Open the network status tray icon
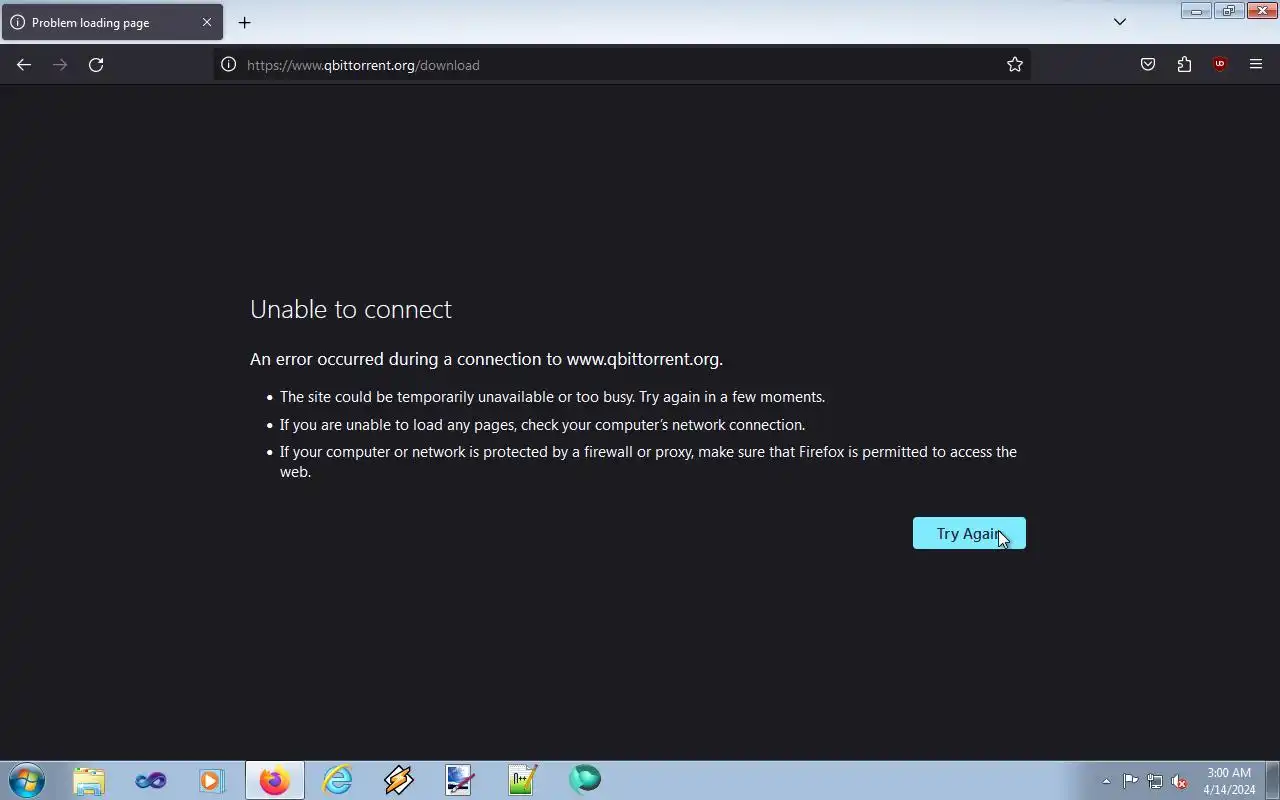The height and width of the screenshot is (800, 1280). point(1155,781)
